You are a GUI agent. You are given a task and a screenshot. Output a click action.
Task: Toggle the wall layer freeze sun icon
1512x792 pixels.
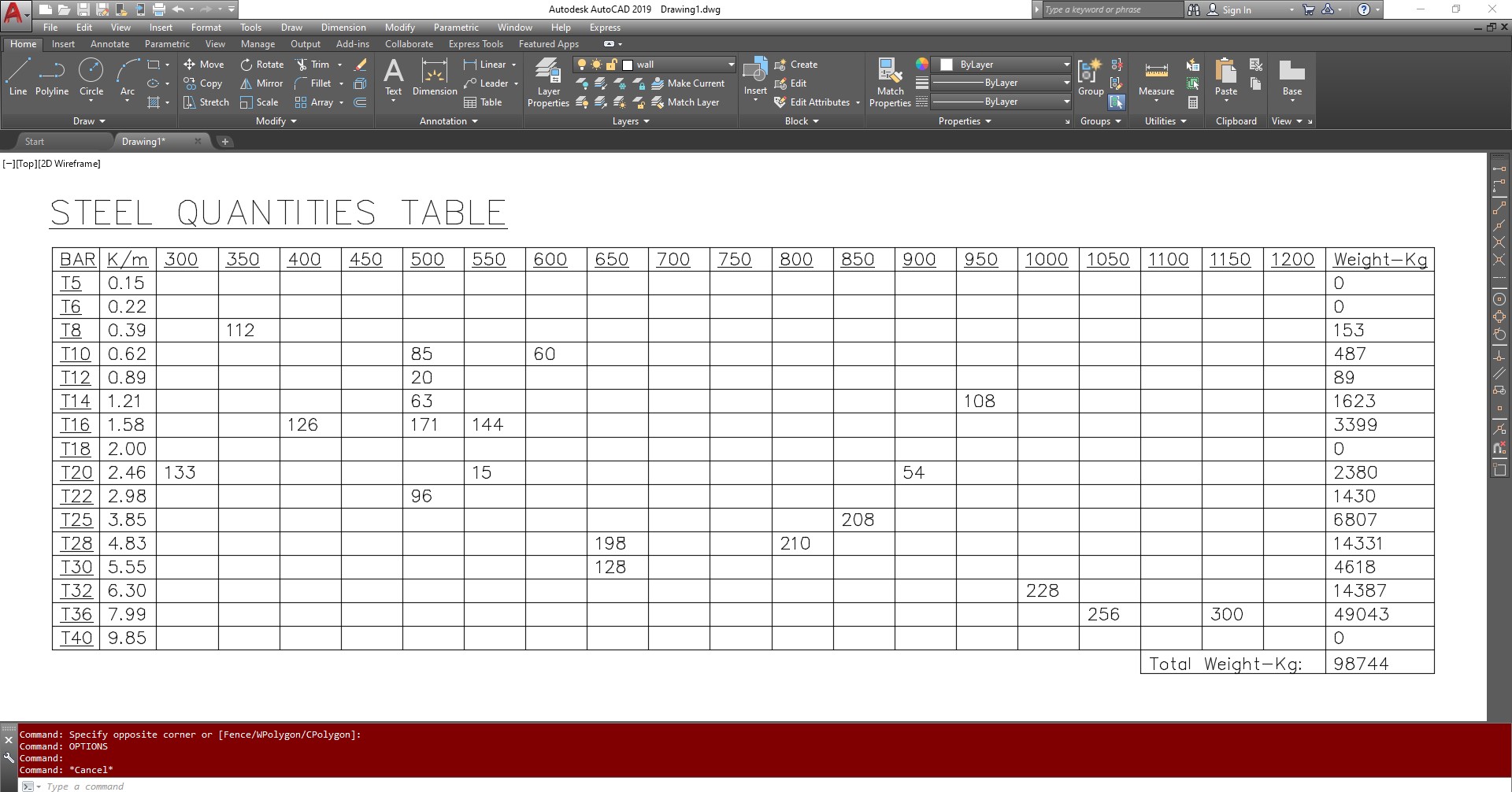pyautogui.click(x=596, y=65)
